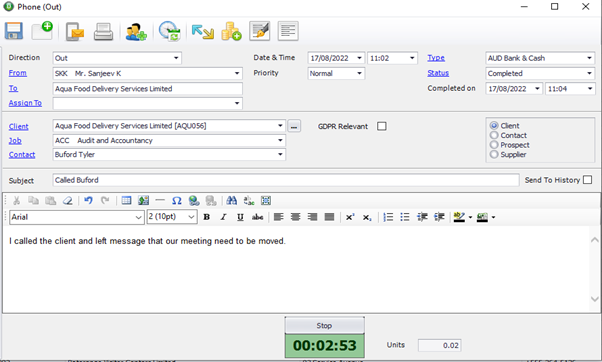Expand the From dropdown showing Sanjeev K
The image size is (602, 362).
(x=237, y=73)
